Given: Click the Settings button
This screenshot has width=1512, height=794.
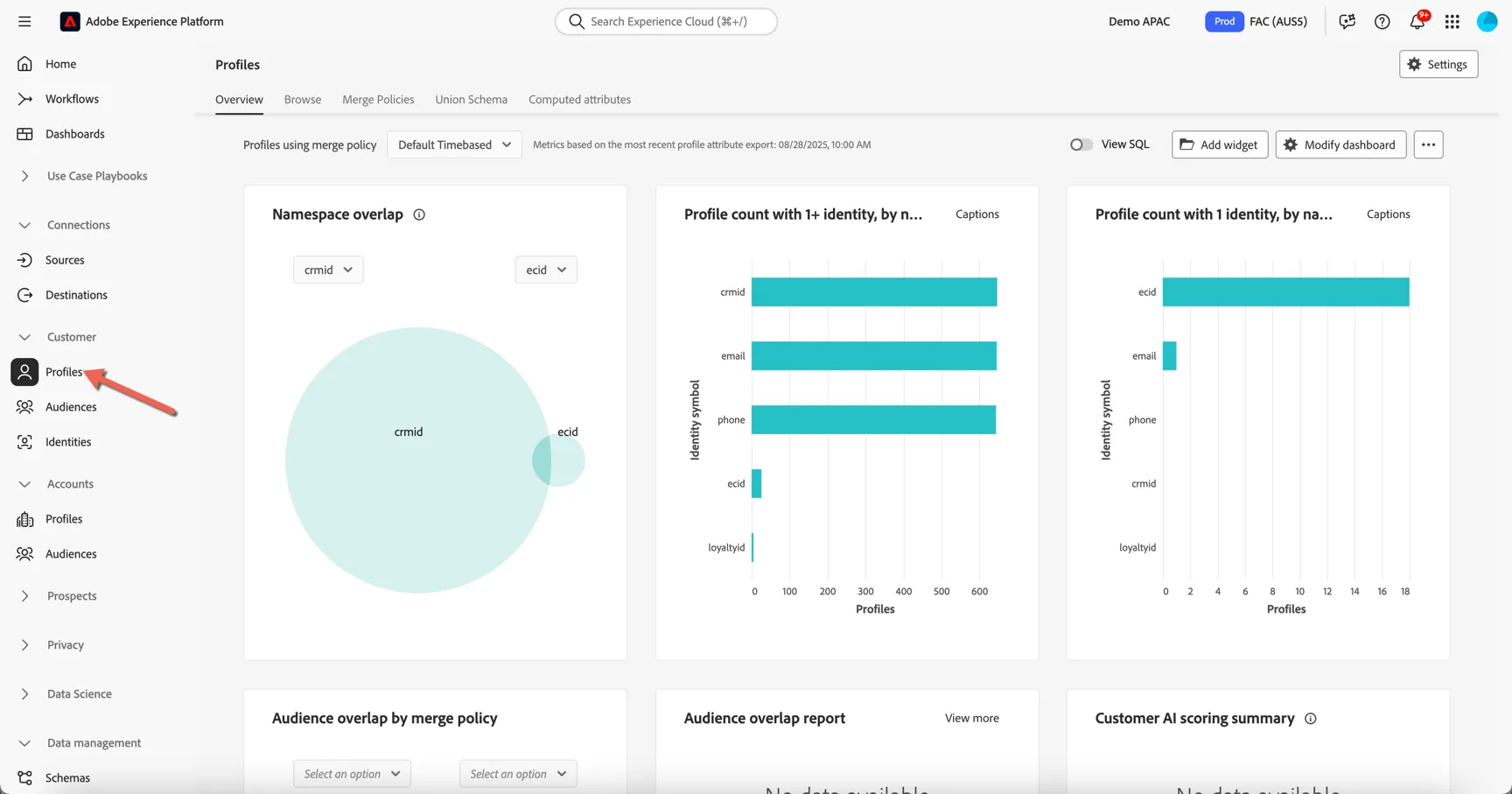Looking at the screenshot, I should coord(1438,64).
